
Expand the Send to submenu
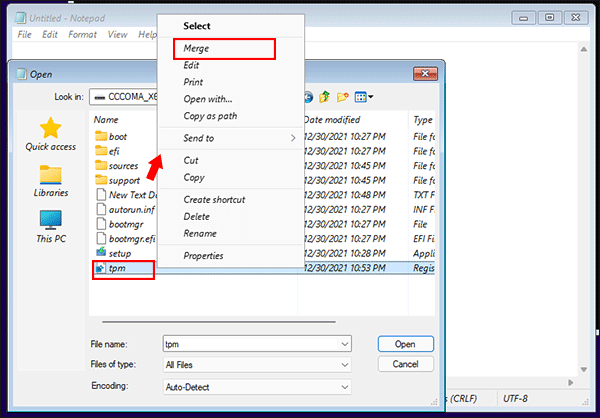[230, 138]
